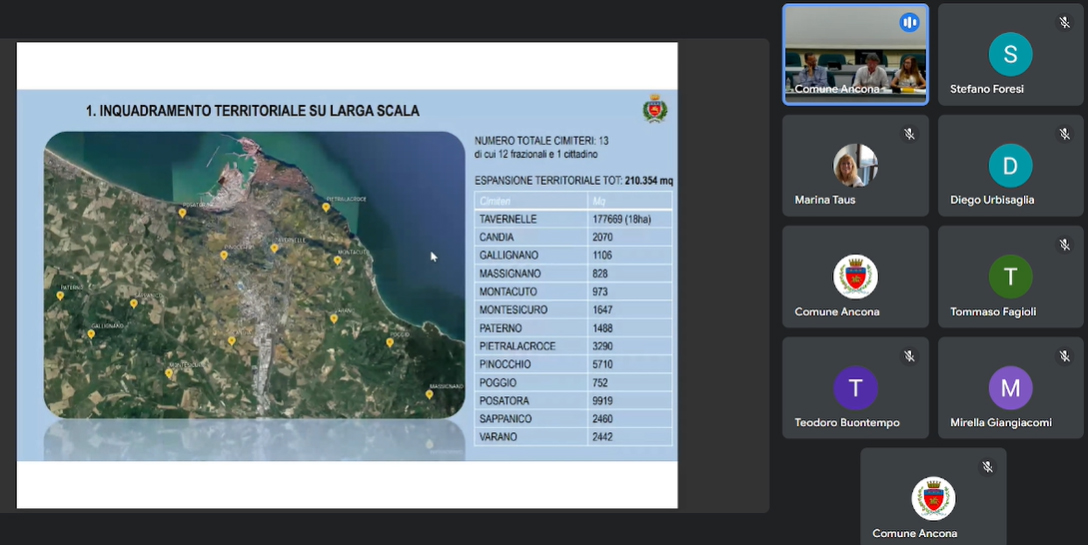Screen dimensions: 1088x545
Task: Select Teodoro Buontempo's purple T avatar
Action: point(855,388)
